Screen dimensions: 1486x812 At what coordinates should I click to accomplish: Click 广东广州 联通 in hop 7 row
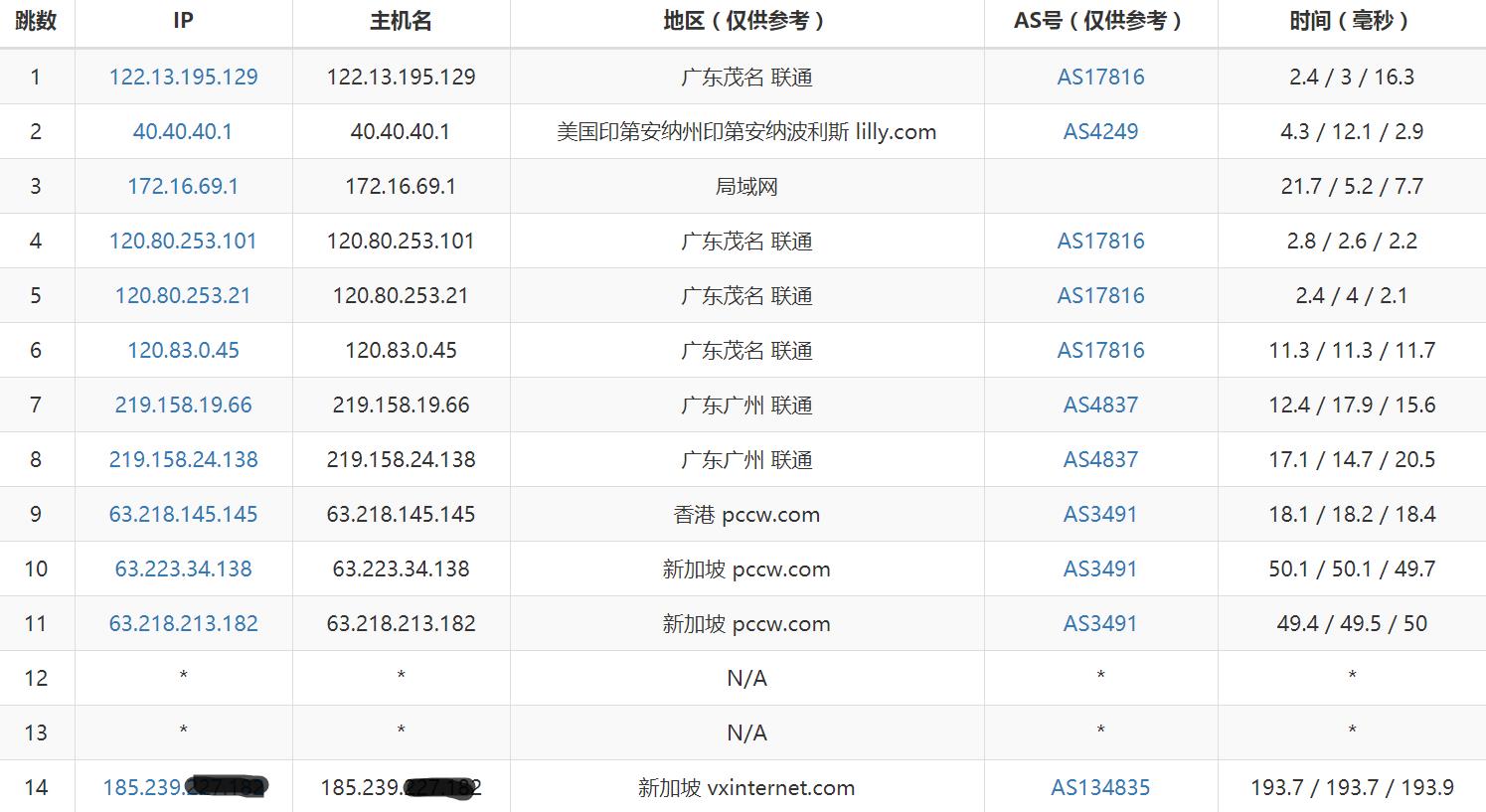click(x=746, y=406)
